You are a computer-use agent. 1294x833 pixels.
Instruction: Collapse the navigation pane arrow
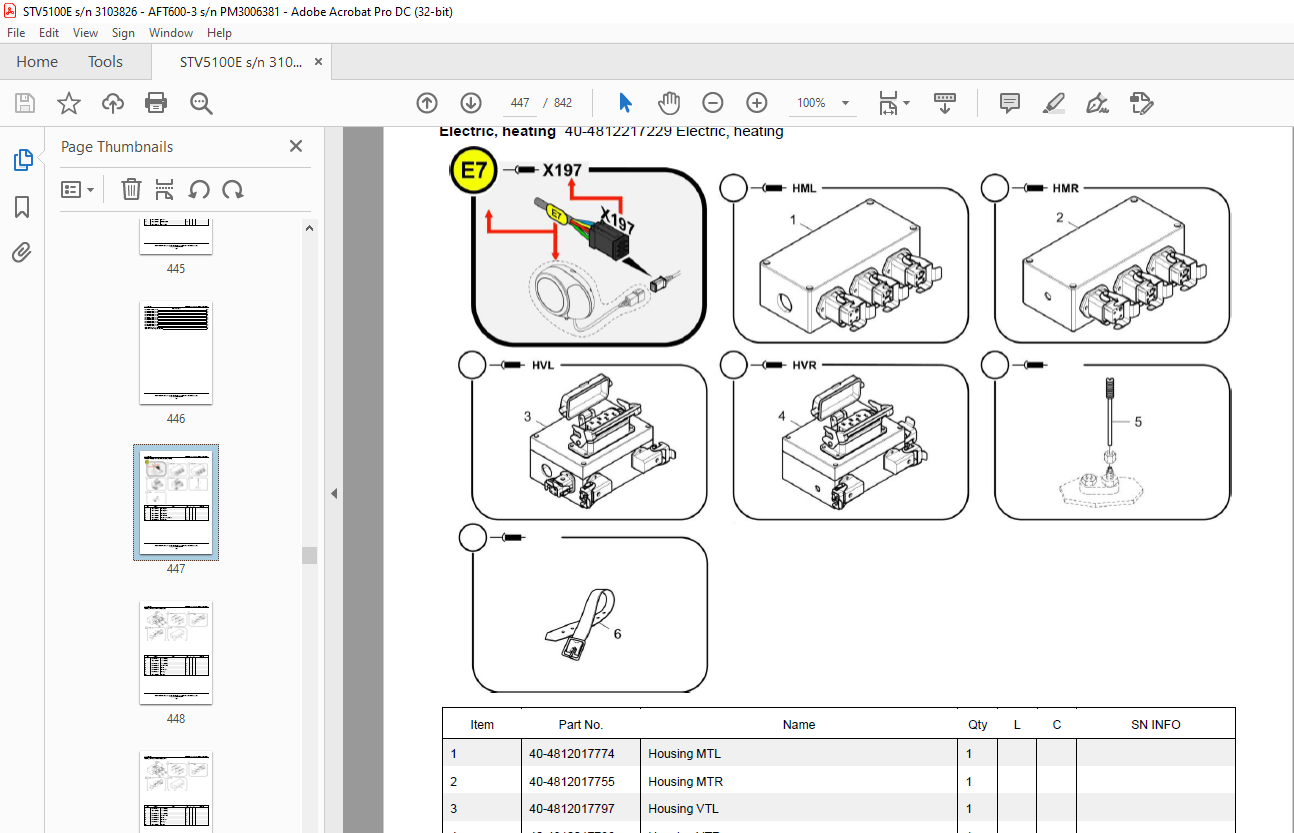coord(334,493)
